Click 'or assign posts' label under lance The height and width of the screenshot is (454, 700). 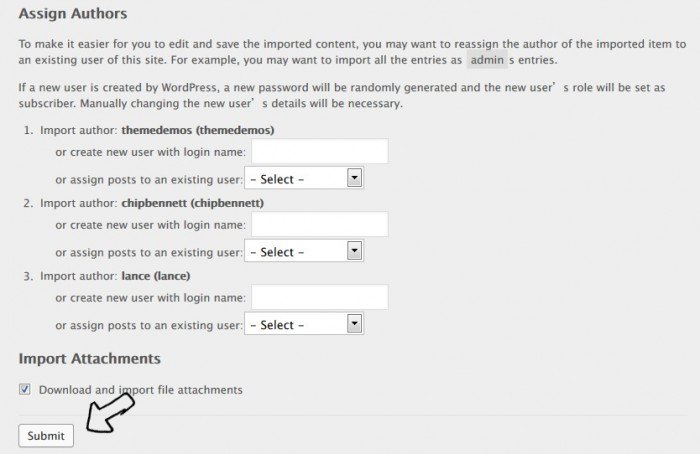[149, 325]
